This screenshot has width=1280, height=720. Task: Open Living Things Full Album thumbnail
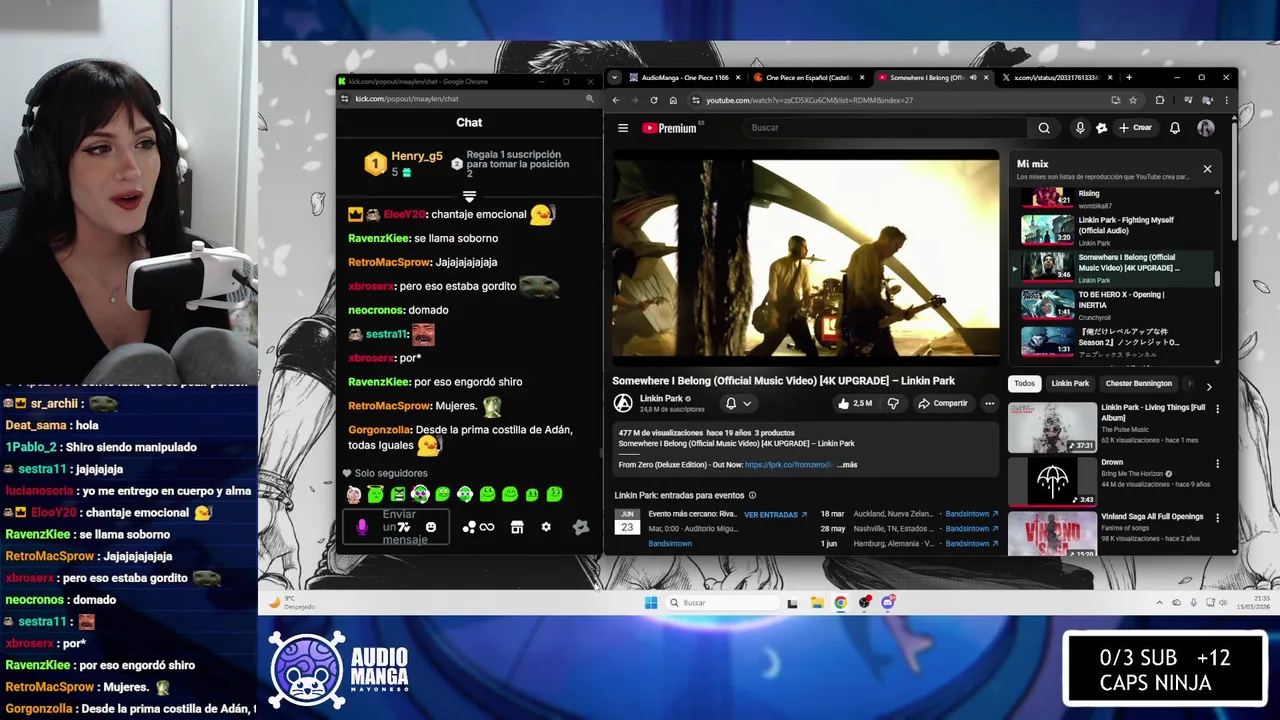tap(1052, 428)
